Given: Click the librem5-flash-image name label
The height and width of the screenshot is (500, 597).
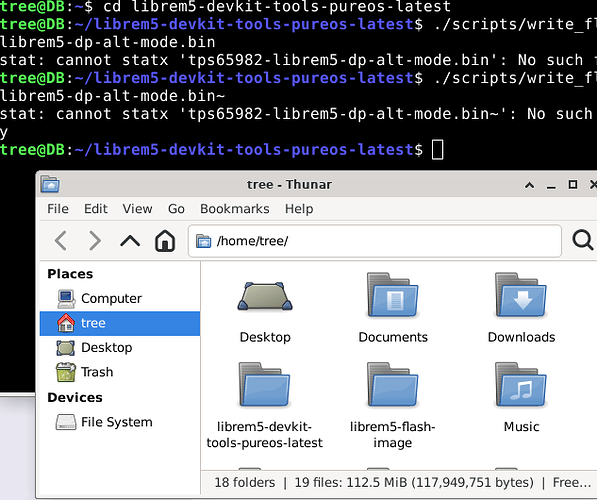Looking at the screenshot, I should pos(393,435).
